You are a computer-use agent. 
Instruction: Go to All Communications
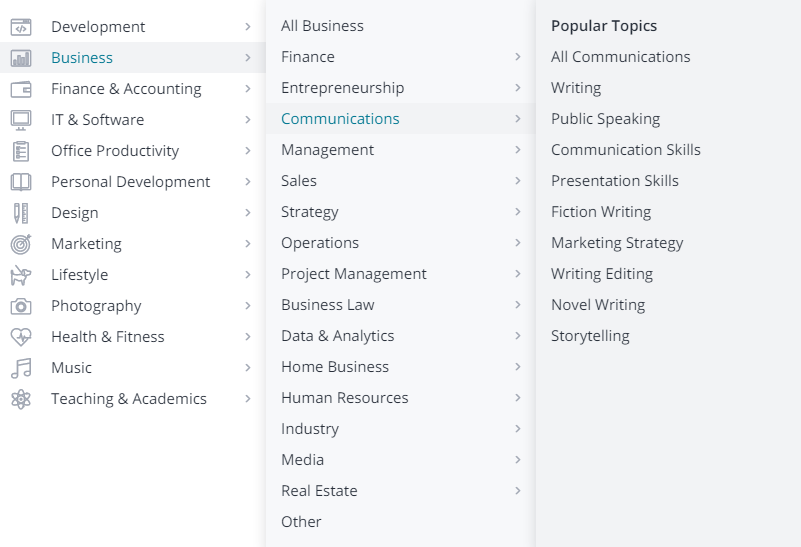point(620,57)
